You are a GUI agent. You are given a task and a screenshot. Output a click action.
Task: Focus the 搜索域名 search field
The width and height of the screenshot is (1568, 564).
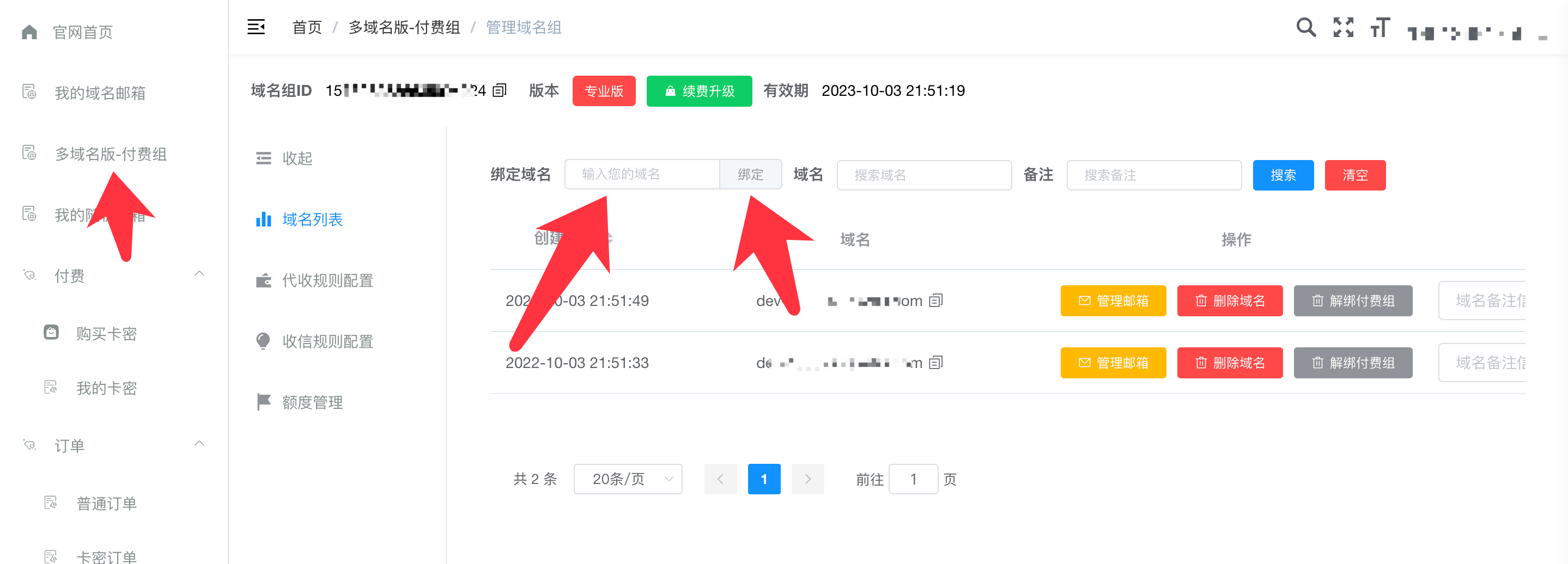click(924, 175)
